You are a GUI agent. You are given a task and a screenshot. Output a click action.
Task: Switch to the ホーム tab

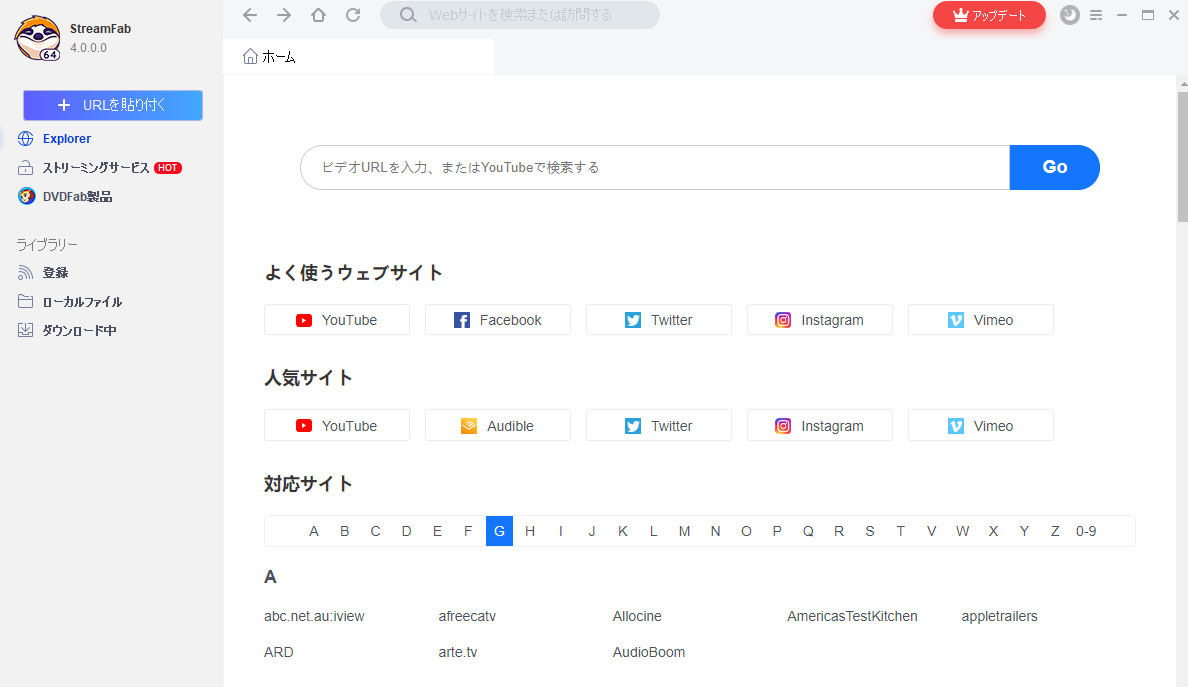tap(270, 57)
